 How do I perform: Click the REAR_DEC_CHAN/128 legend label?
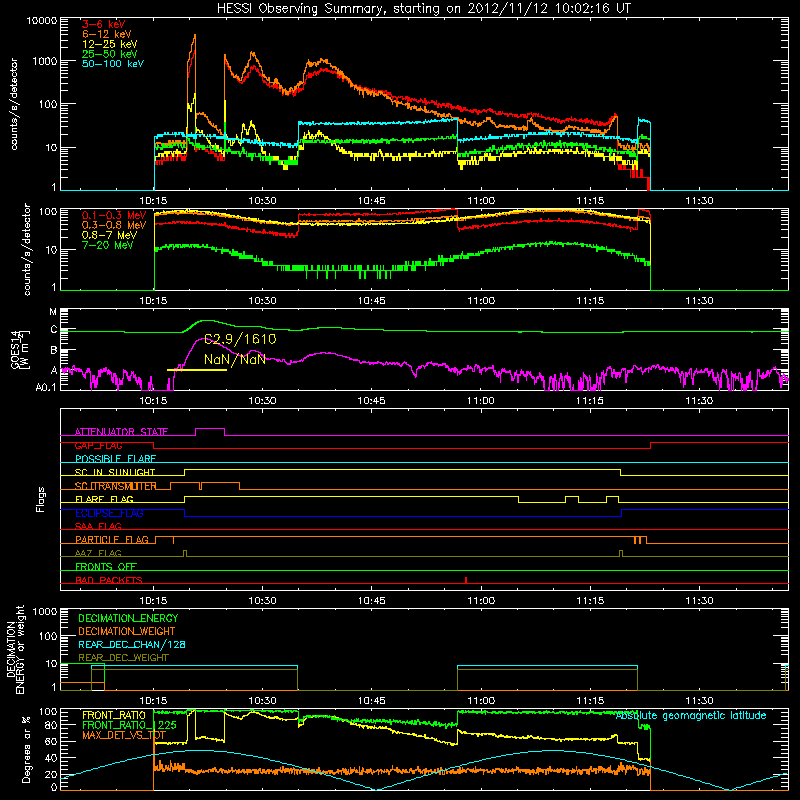click(x=132, y=645)
